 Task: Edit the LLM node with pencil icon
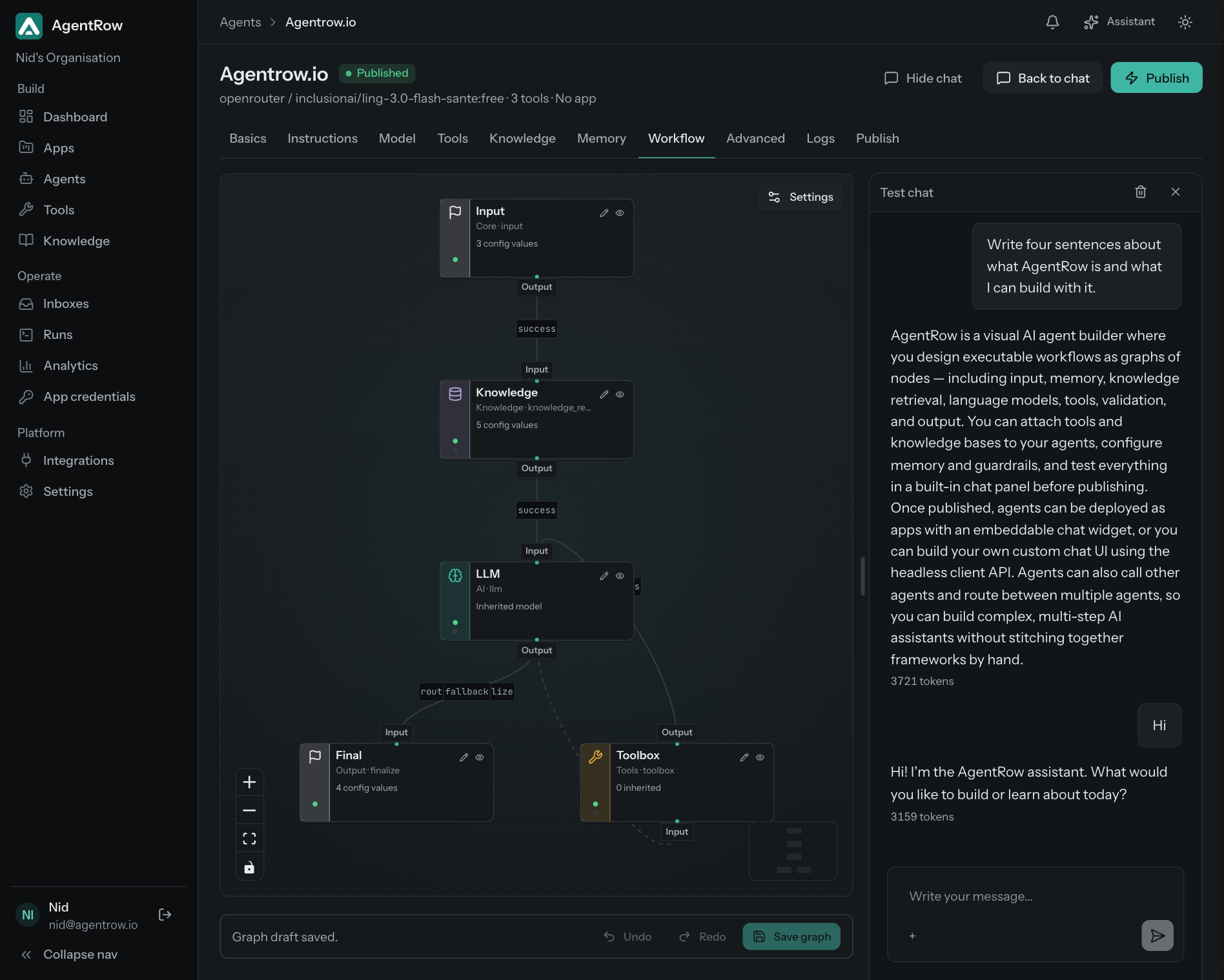(604, 576)
